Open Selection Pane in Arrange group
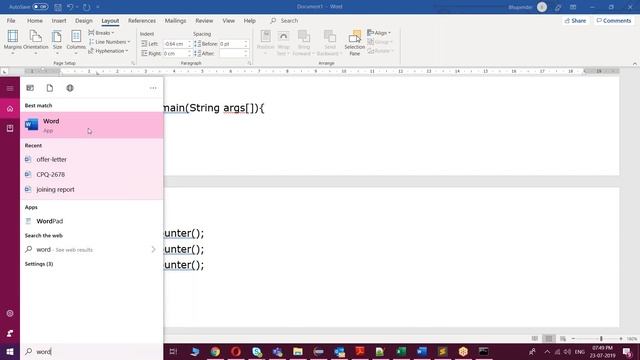 pyautogui.click(x=354, y=42)
